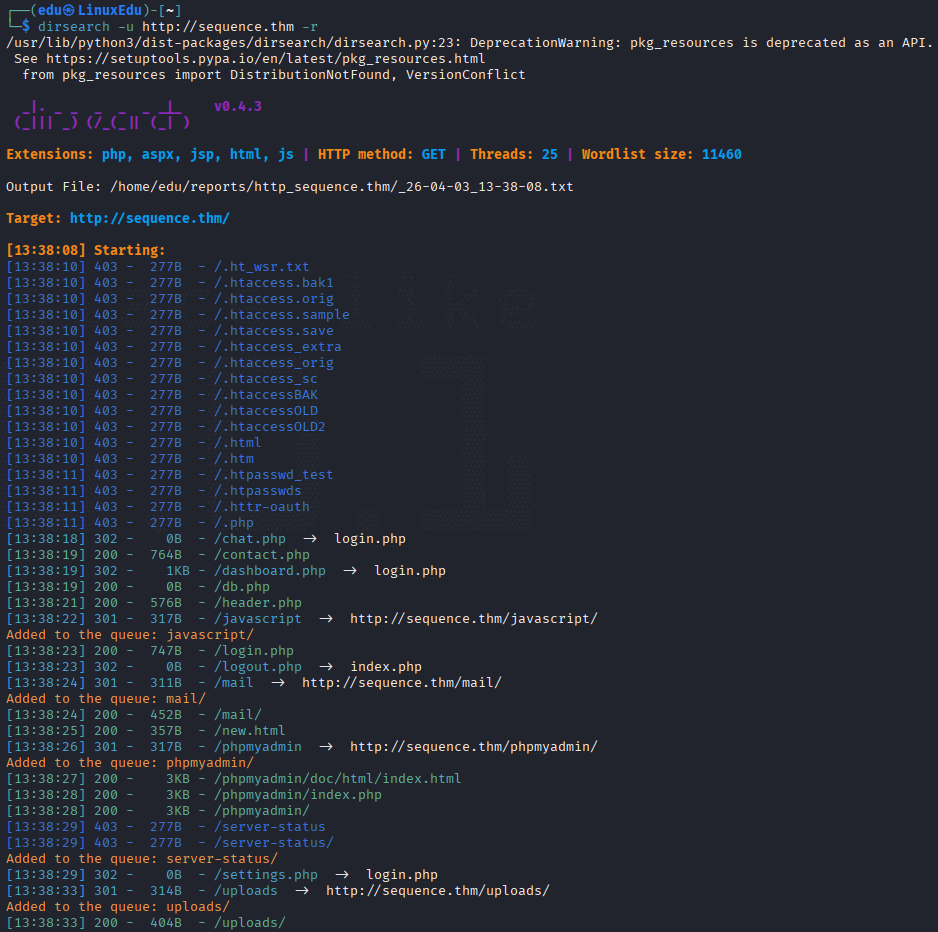Select the /header.php result path
Screen dimensions: 938x932
point(258,603)
